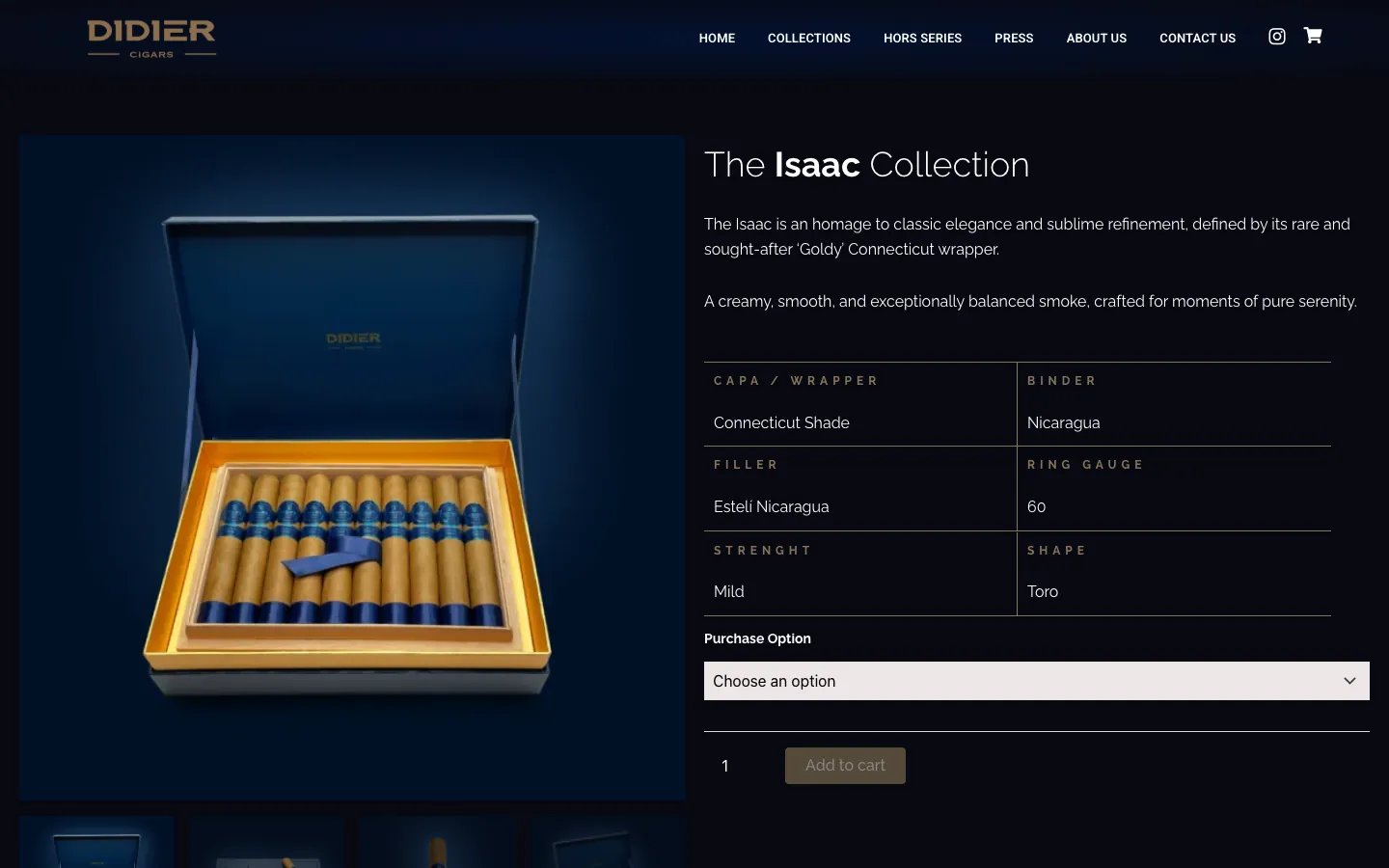Click the "FILLER" label
This screenshot has width=1389, height=868.
[746, 465]
